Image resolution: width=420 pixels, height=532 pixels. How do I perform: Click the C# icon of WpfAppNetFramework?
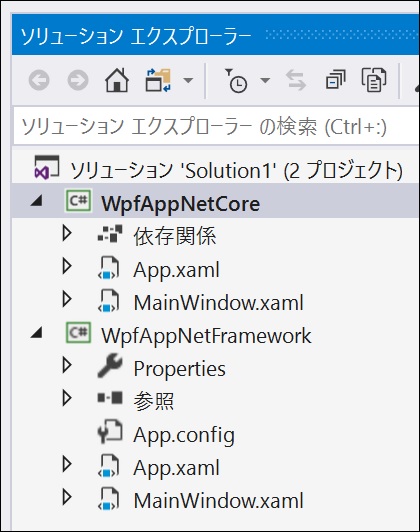[78, 333]
